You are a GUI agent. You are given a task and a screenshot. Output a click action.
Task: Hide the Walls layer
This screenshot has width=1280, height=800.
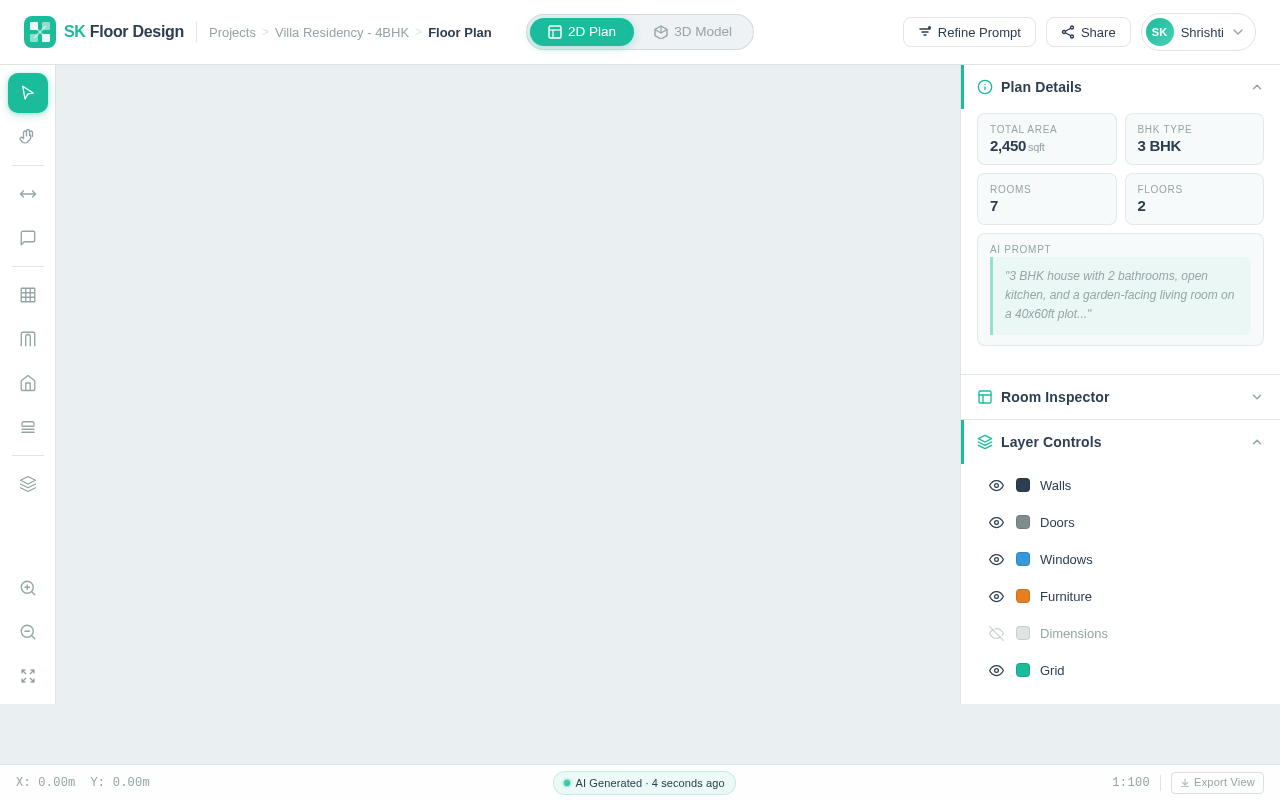(996, 485)
